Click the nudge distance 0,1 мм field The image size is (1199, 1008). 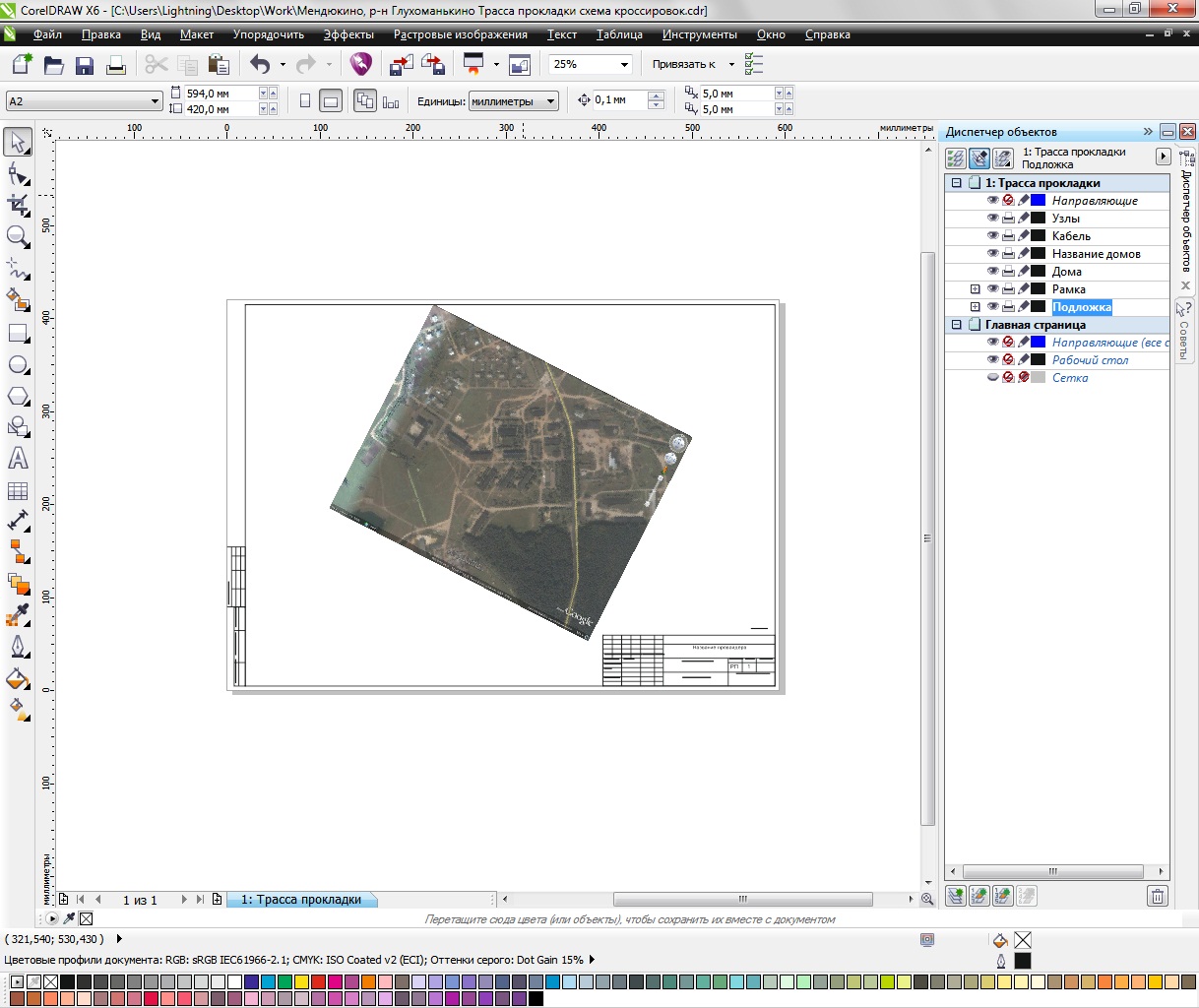pyautogui.click(x=619, y=100)
